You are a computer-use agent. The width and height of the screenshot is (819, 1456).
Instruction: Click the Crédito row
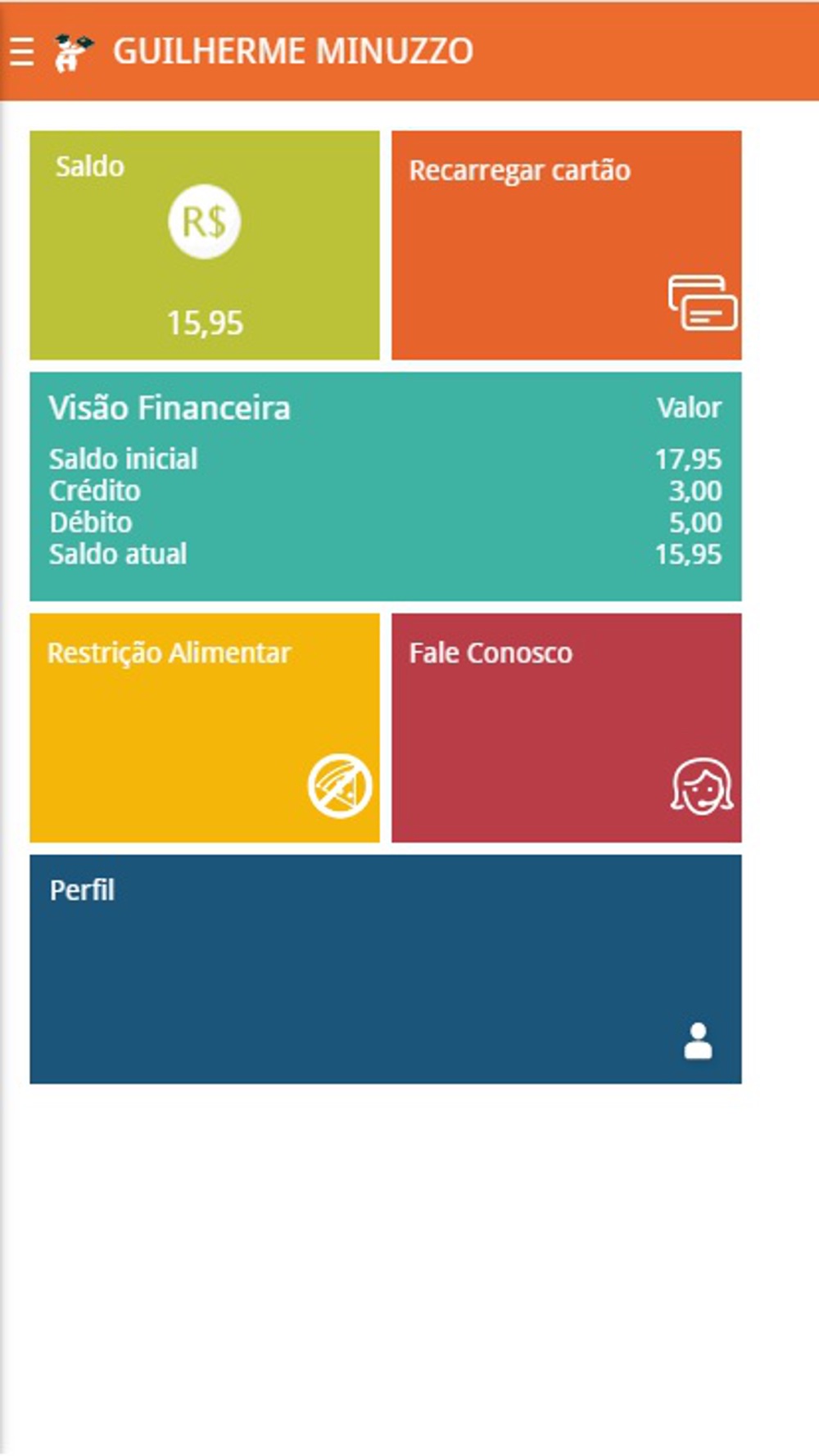(x=385, y=491)
